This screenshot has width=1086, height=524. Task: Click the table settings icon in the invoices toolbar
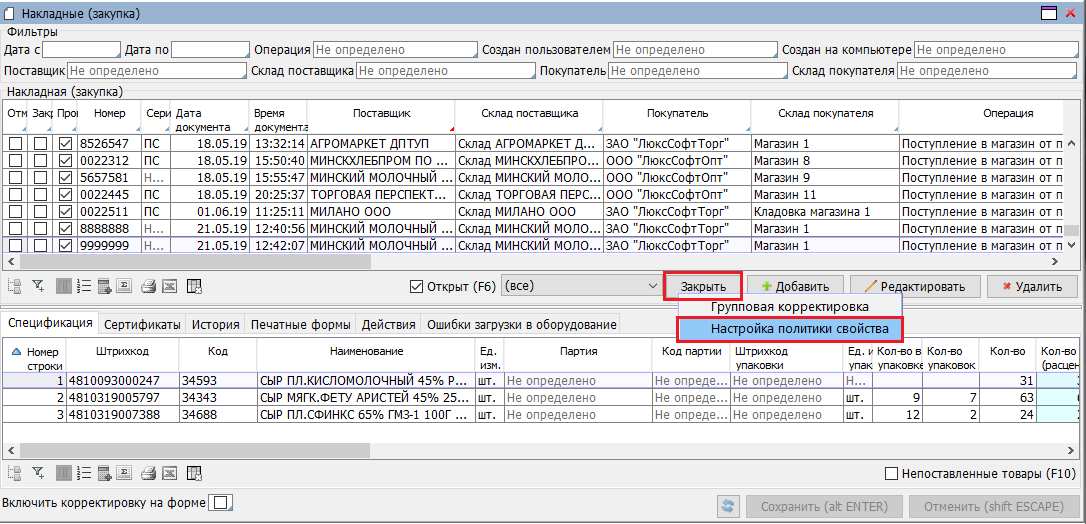pyautogui.click(x=194, y=287)
